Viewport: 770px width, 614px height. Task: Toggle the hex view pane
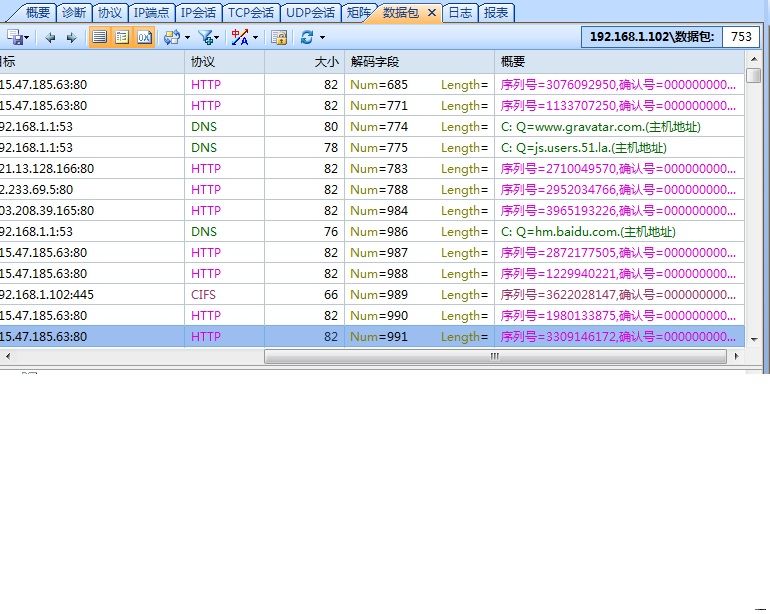click(x=144, y=37)
